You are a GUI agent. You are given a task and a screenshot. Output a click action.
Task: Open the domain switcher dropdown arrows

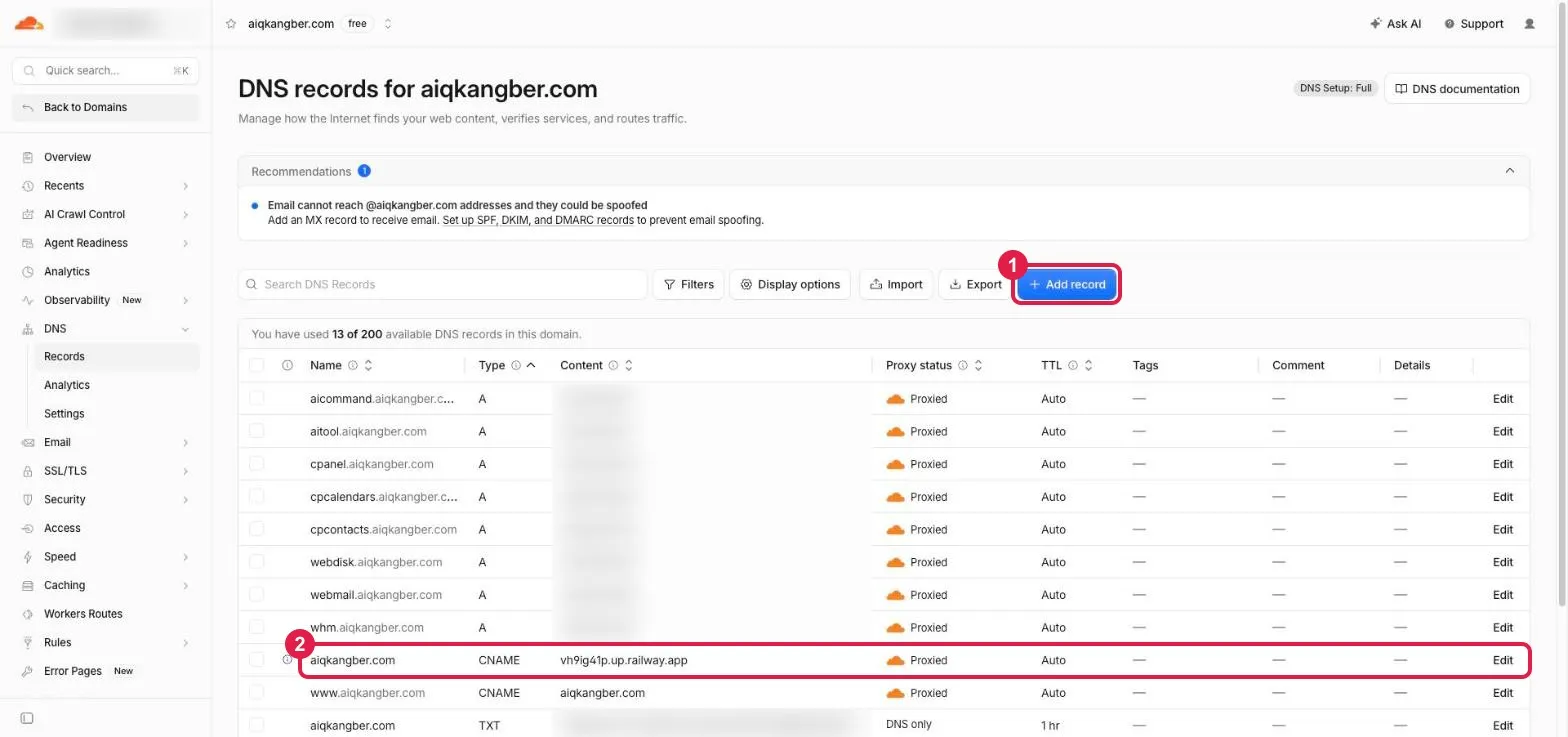pyautogui.click(x=388, y=24)
